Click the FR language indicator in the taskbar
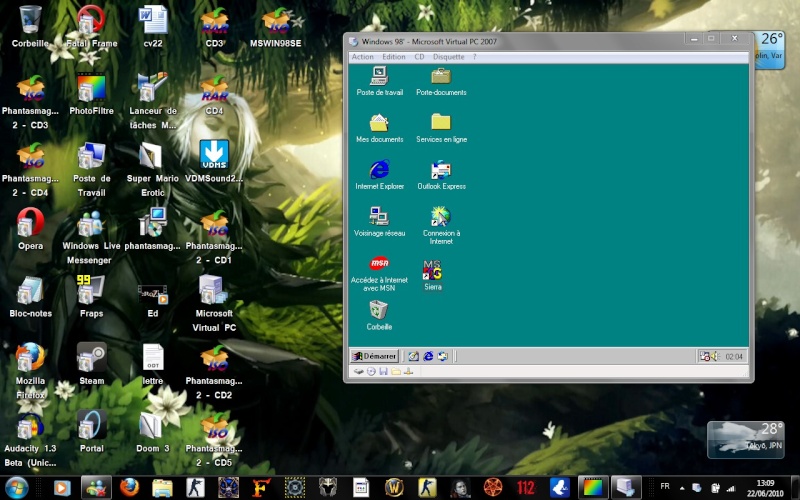The image size is (800, 500). [x=665, y=486]
